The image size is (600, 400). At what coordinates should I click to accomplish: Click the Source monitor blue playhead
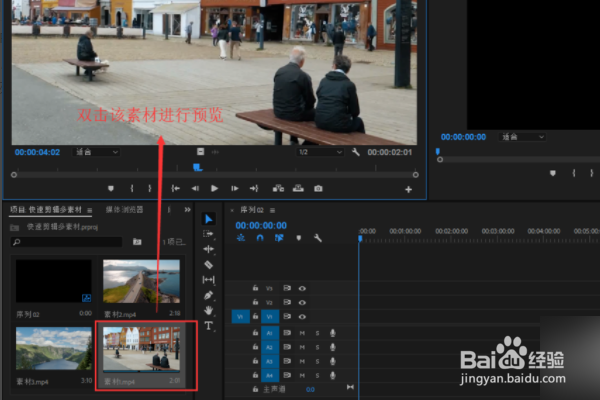[197, 167]
